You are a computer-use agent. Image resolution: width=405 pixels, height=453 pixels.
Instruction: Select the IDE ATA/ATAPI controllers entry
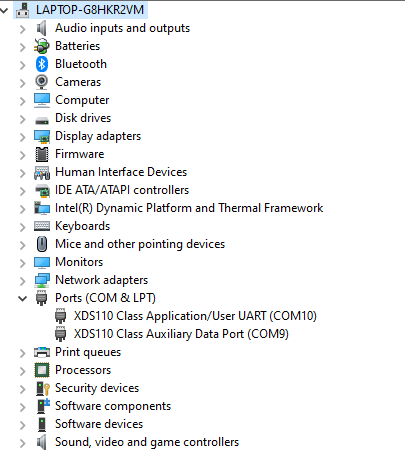coord(122,190)
